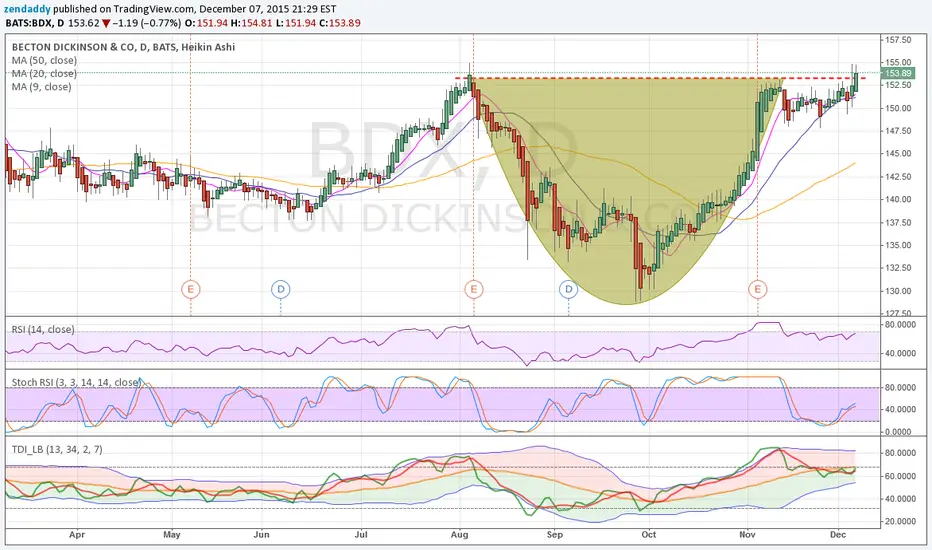Click the green 153.89 current price tag
The width and height of the screenshot is (932, 550).
pos(898,73)
